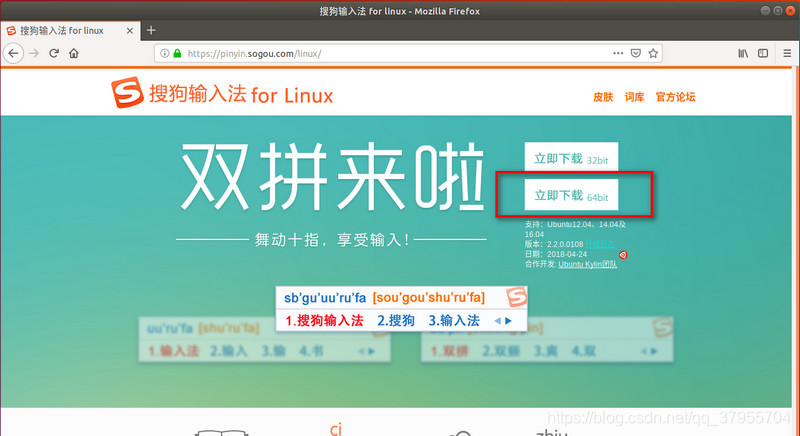Click the 日期:2018-04-24 text
The image size is (800, 436).
pyautogui.click(x=556, y=254)
